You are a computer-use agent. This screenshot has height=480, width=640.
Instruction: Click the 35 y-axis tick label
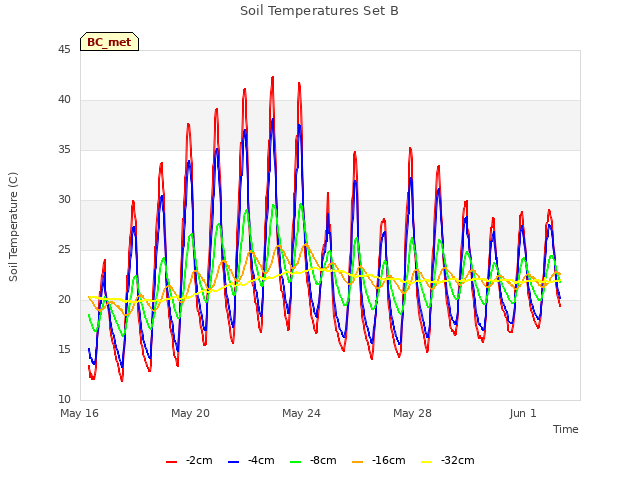pos(64,150)
